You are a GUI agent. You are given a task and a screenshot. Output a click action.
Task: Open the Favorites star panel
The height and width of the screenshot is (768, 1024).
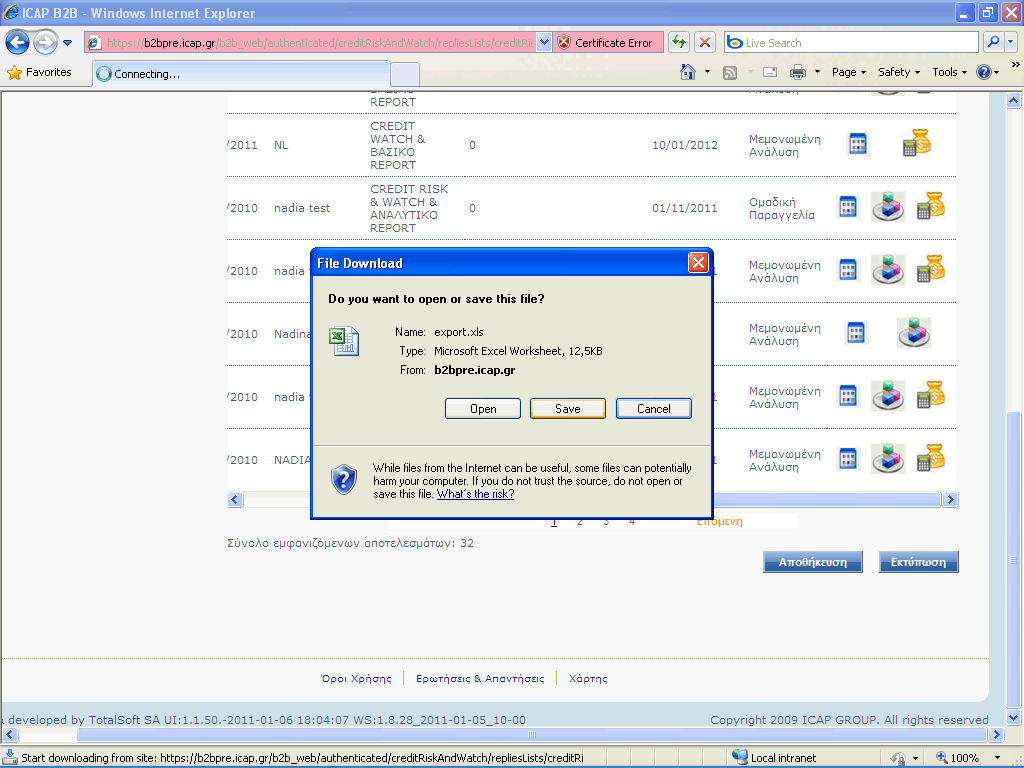pos(39,72)
